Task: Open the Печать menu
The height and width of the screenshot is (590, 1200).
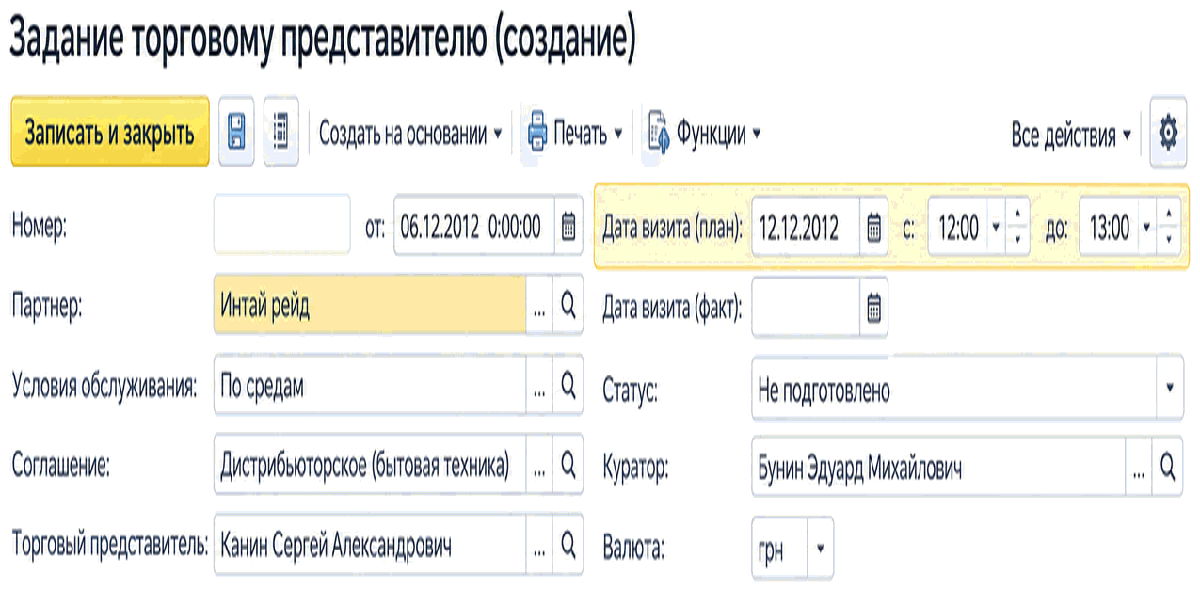Action: pyautogui.click(x=575, y=133)
